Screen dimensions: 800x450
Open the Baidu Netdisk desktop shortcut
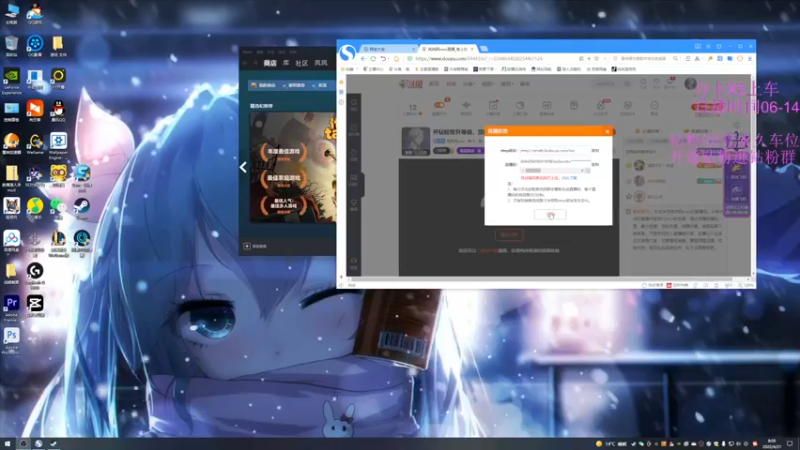click(11, 241)
